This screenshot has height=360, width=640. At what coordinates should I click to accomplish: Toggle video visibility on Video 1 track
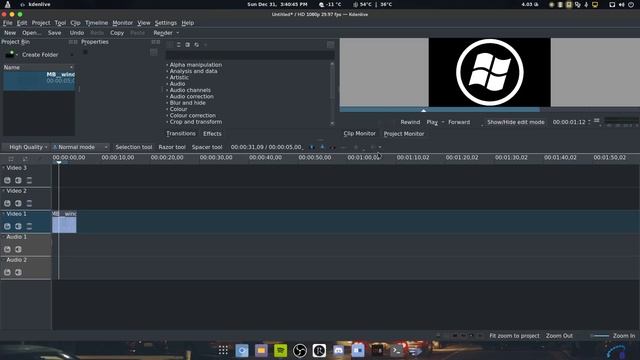point(29,226)
